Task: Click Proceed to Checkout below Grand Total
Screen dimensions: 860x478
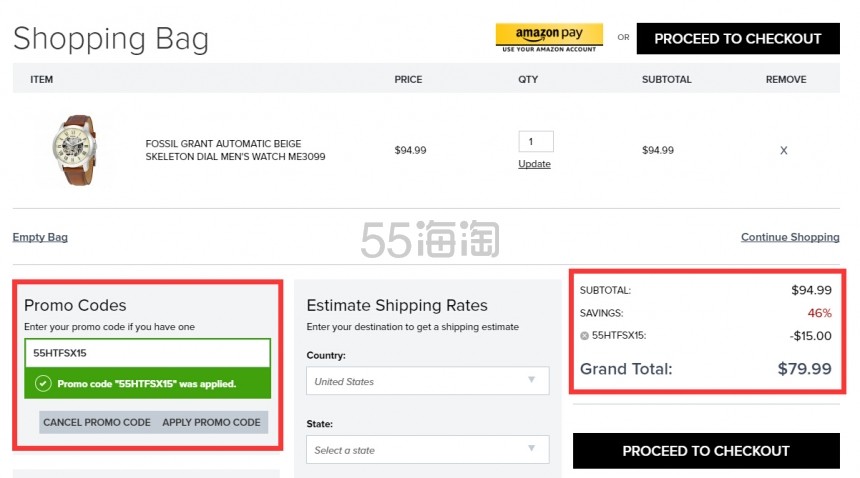Action: (x=706, y=451)
